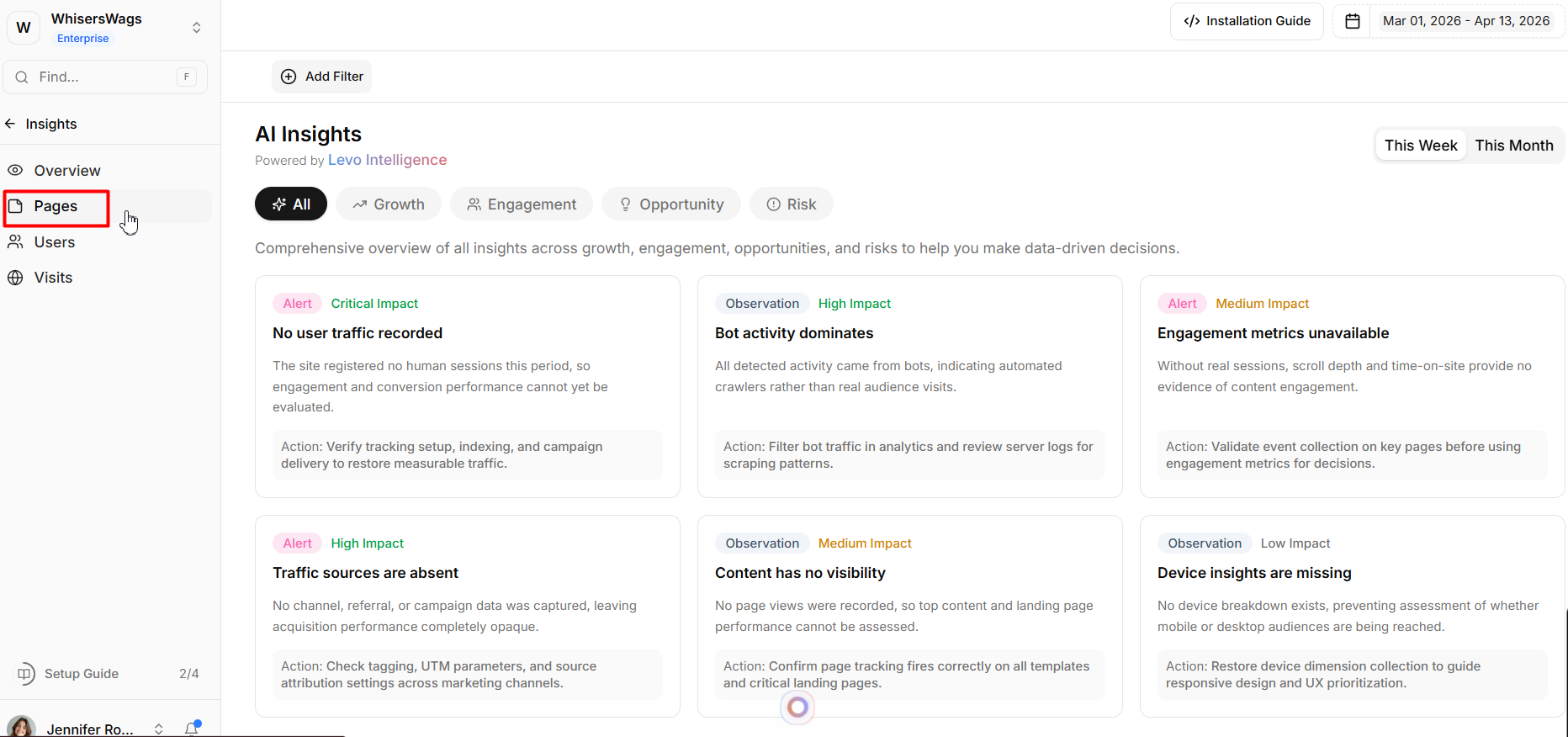This screenshot has height=737, width=1568.
Task: Open the Installation Guide
Action: (x=1247, y=21)
